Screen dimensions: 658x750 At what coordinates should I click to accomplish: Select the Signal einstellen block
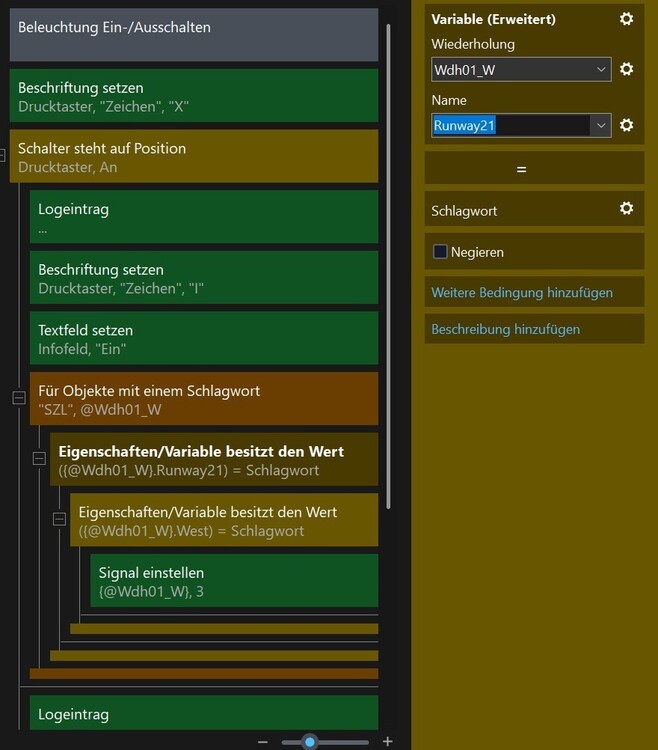click(x=234, y=581)
